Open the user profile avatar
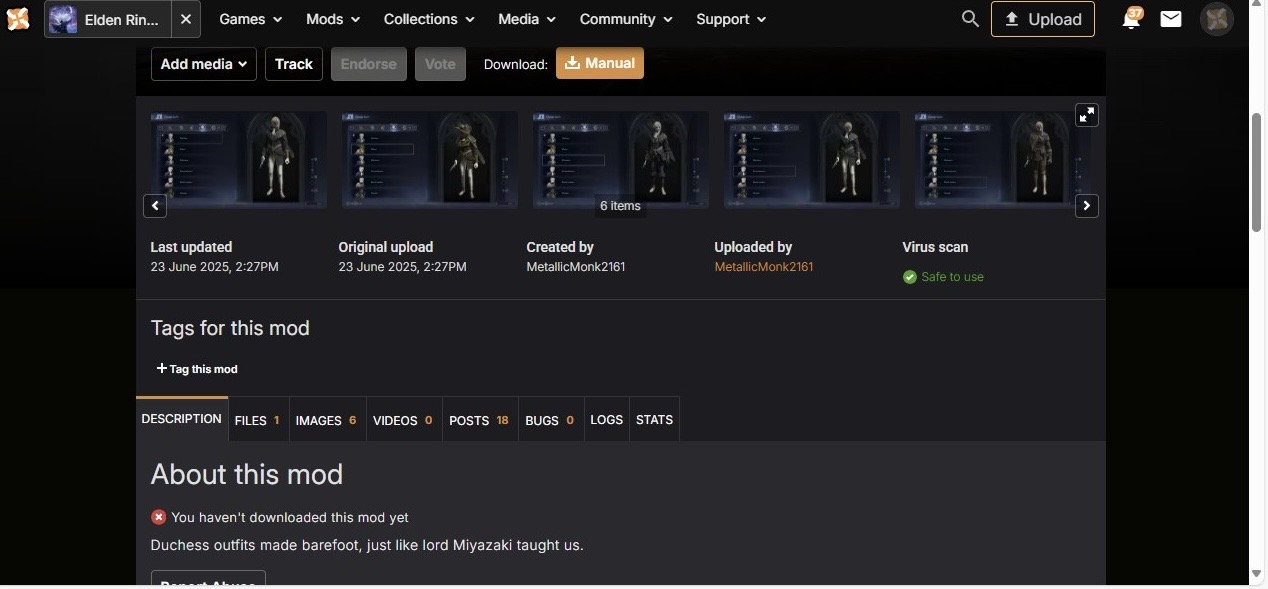1268x589 pixels. (x=1216, y=19)
